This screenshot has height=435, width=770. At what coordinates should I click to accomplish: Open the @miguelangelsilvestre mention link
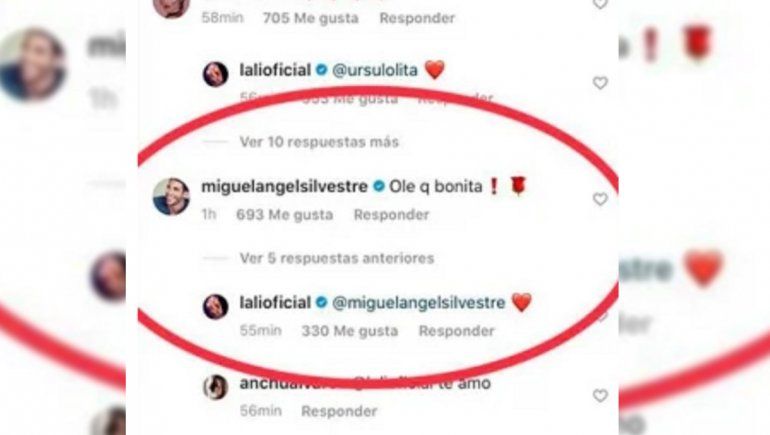[419, 302]
